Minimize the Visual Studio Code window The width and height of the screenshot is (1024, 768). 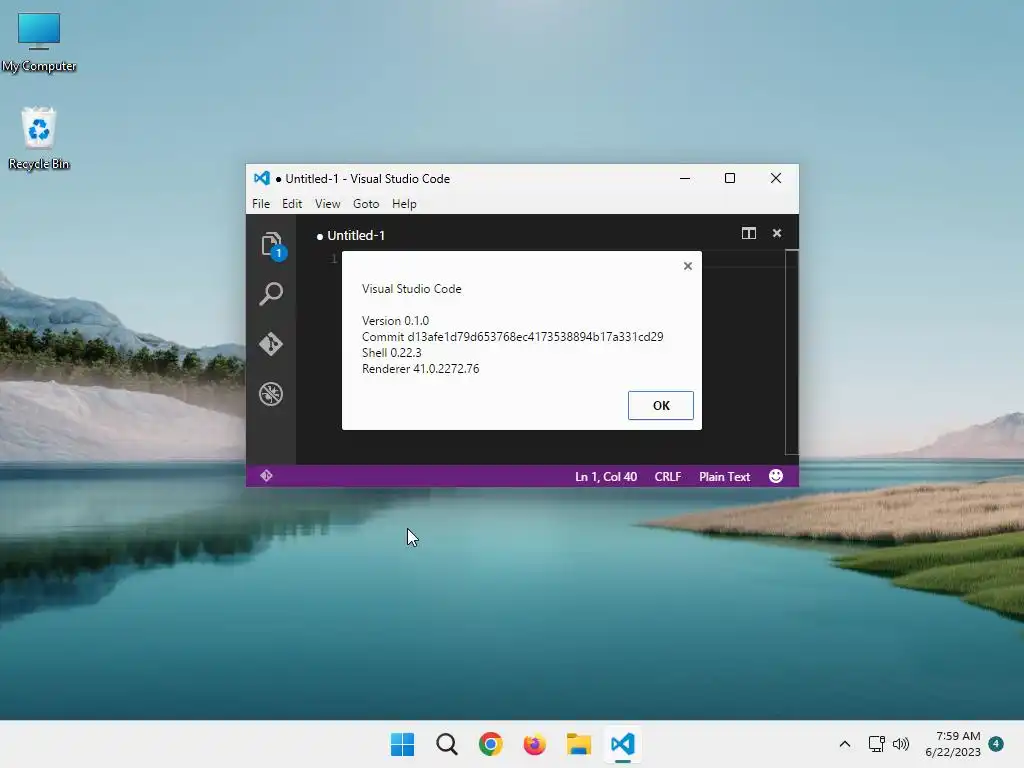685,178
